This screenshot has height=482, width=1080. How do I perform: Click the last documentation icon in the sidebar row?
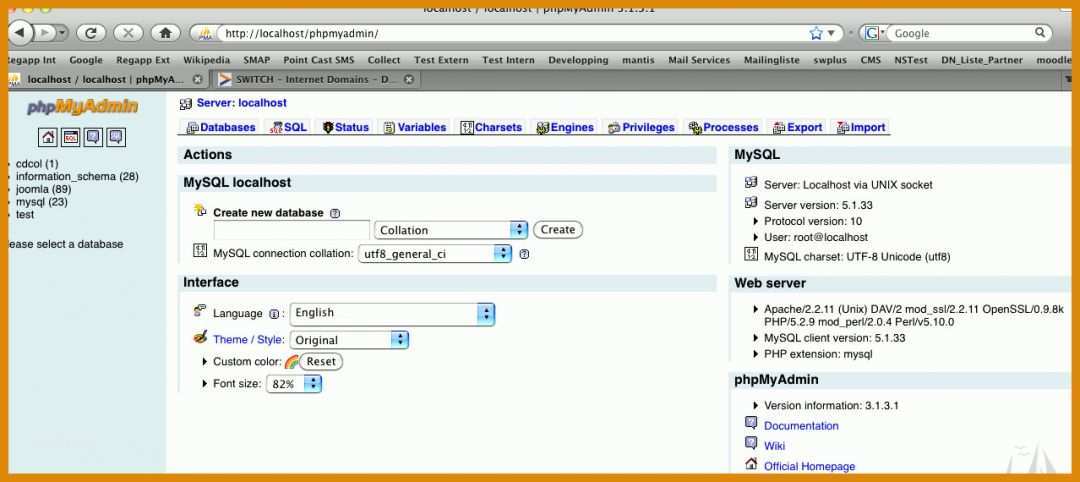point(116,137)
